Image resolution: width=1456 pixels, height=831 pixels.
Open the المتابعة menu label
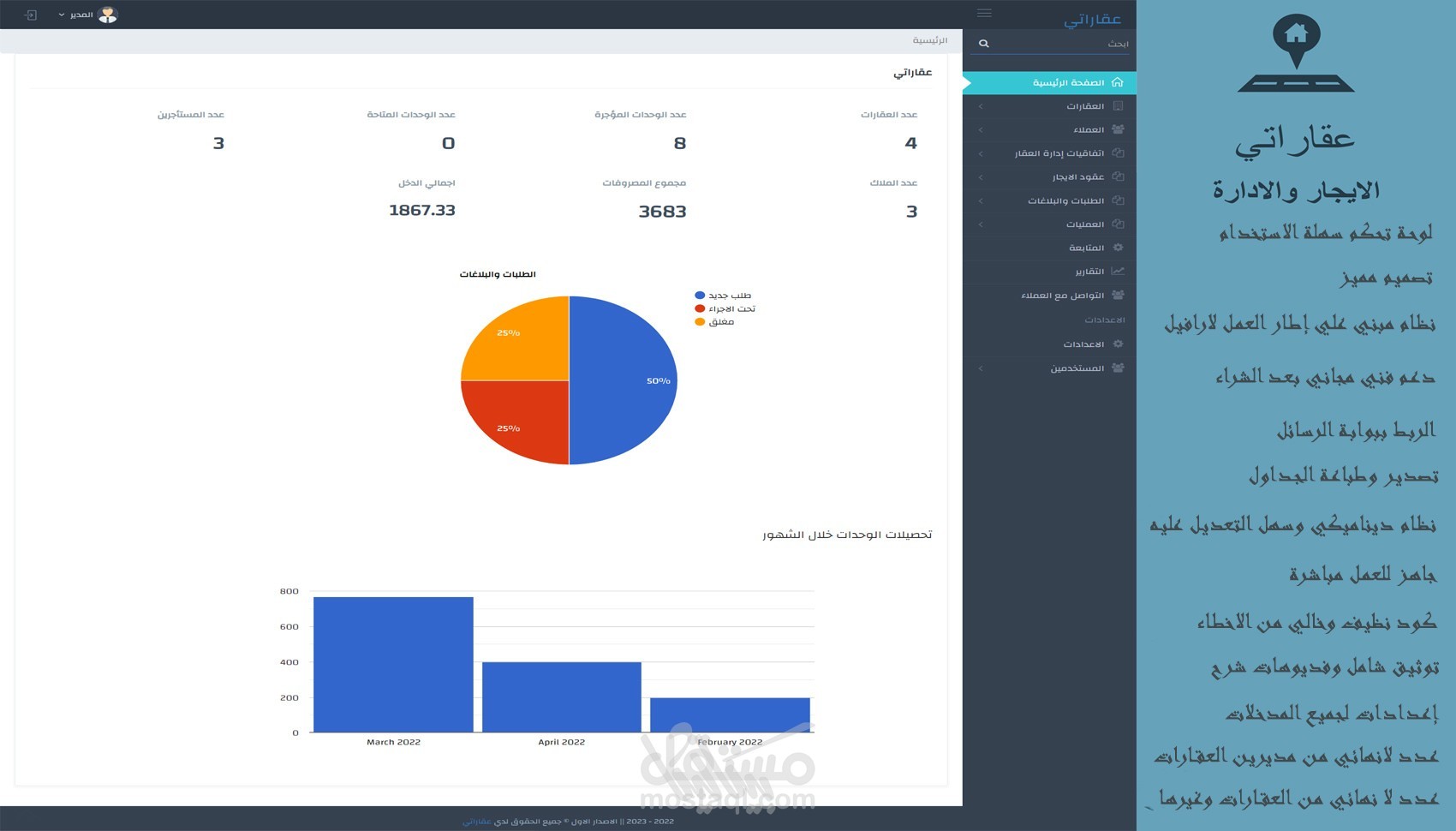pos(1086,248)
